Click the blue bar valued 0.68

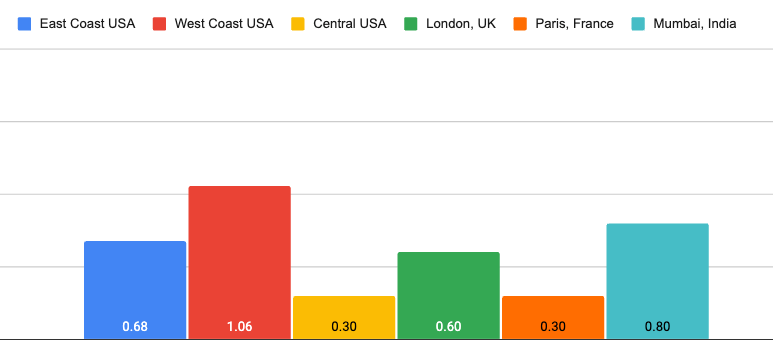pyautogui.click(x=135, y=290)
